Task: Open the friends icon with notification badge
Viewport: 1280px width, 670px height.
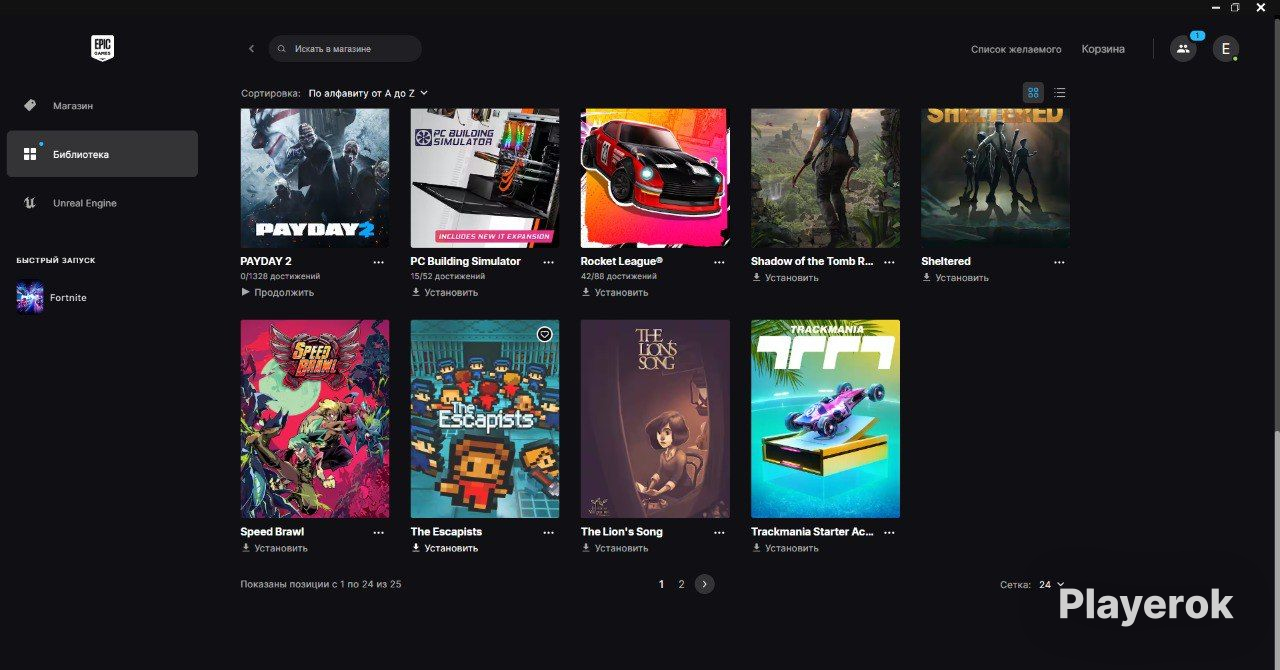Action: tap(1183, 48)
